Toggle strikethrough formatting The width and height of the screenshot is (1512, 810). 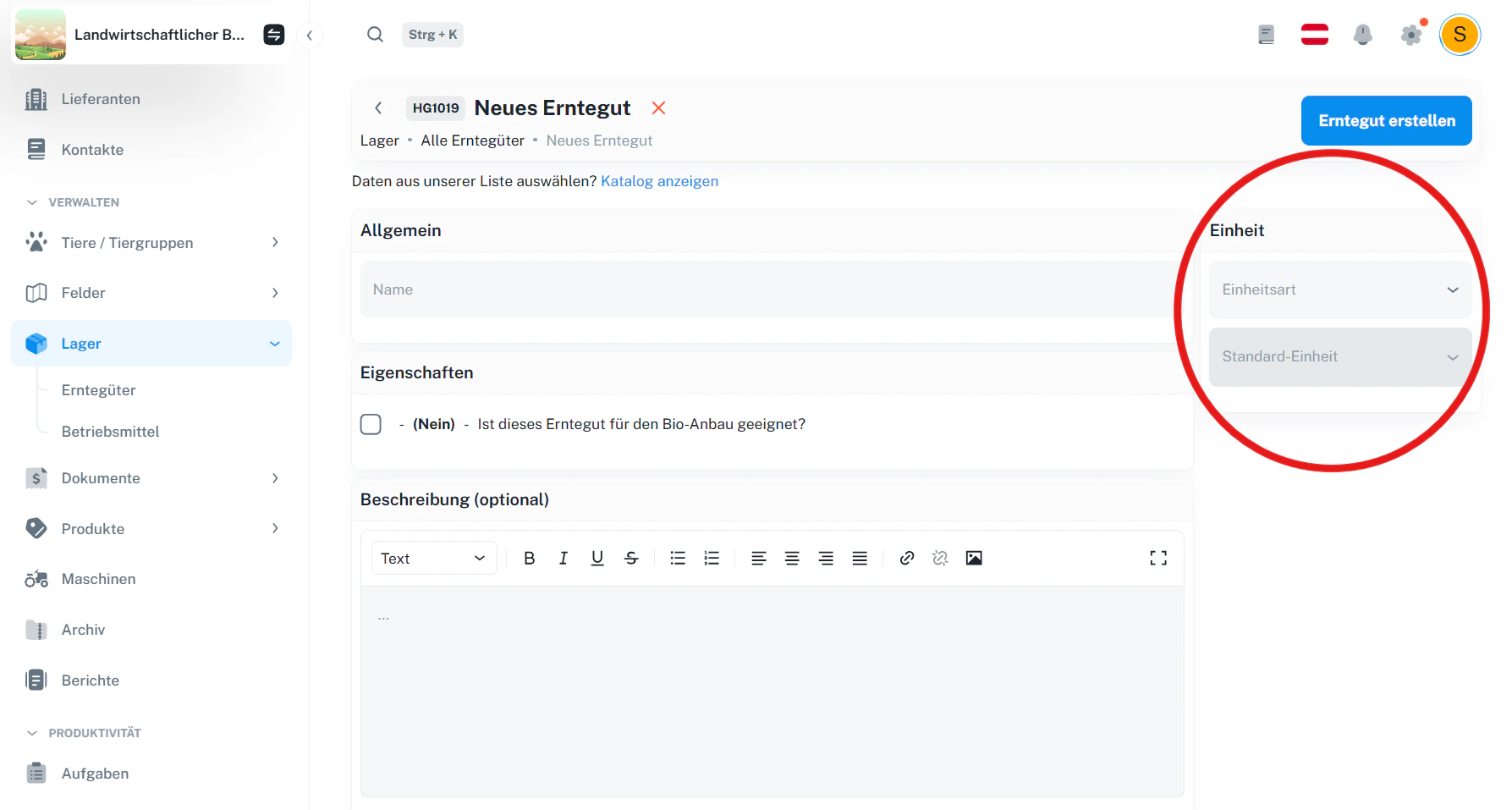pos(631,559)
